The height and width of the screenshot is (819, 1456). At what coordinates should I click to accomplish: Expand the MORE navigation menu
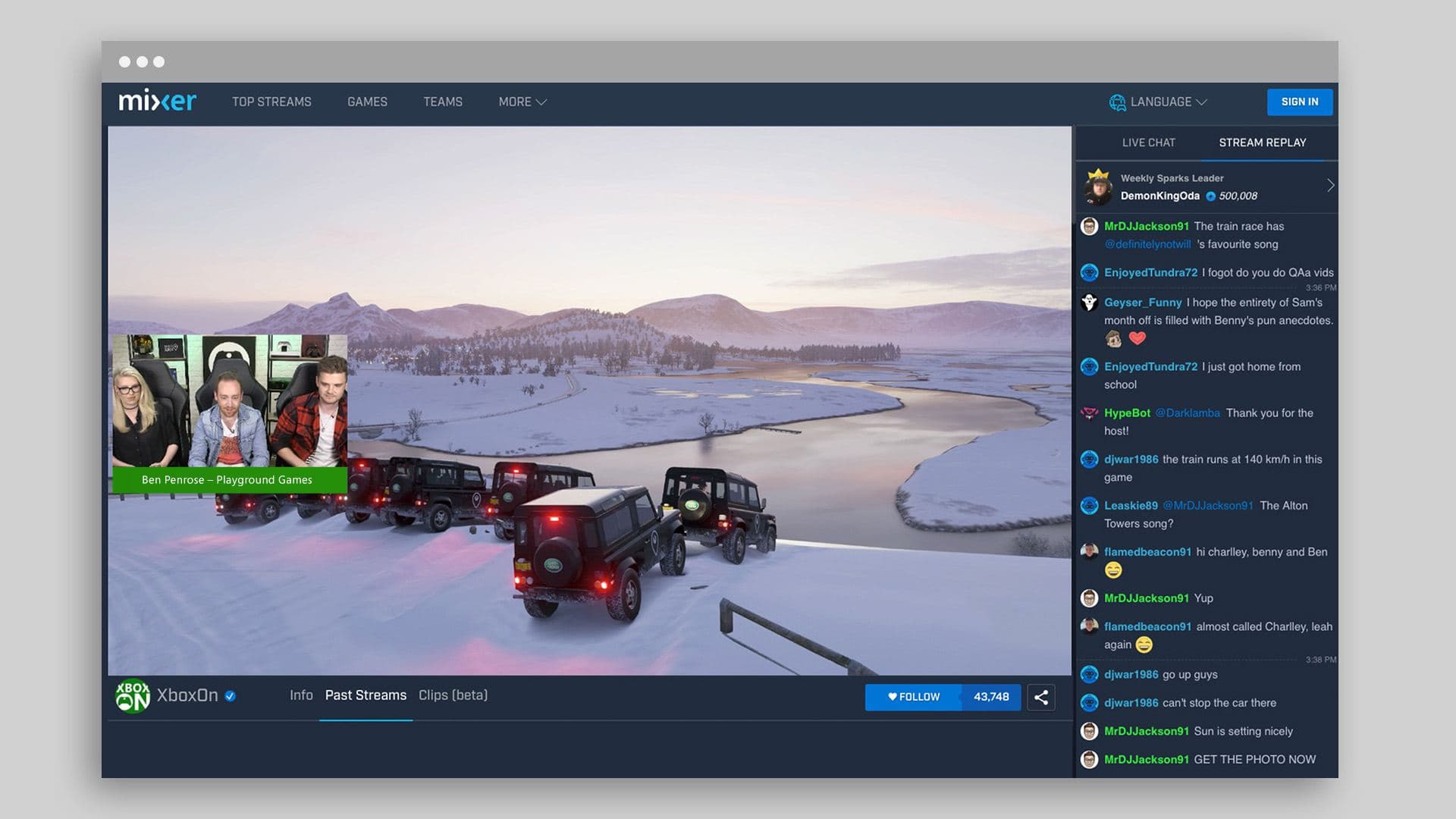[522, 102]
